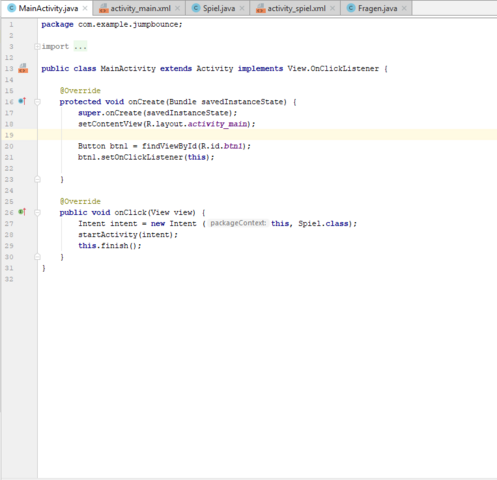Open the Spiel.java tab
Image resolution: width=497 pixels, height=480 pixels.
[219, 8]
